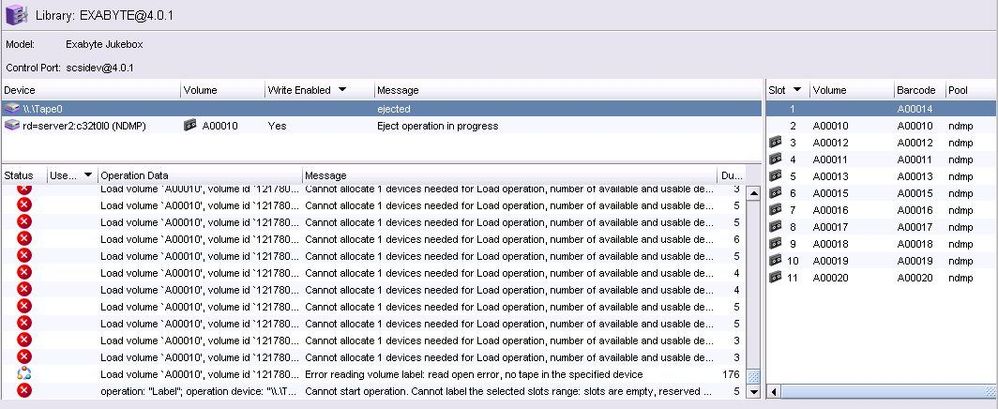This screenshot has width=998, height=409.
Task: Click the operation: "Label" operation data cell
Action: (x=200, y=391)
